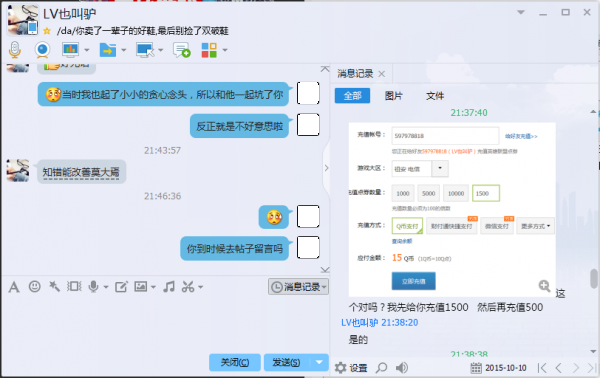Click the remote desktop screen icon

tap(145, 50)
